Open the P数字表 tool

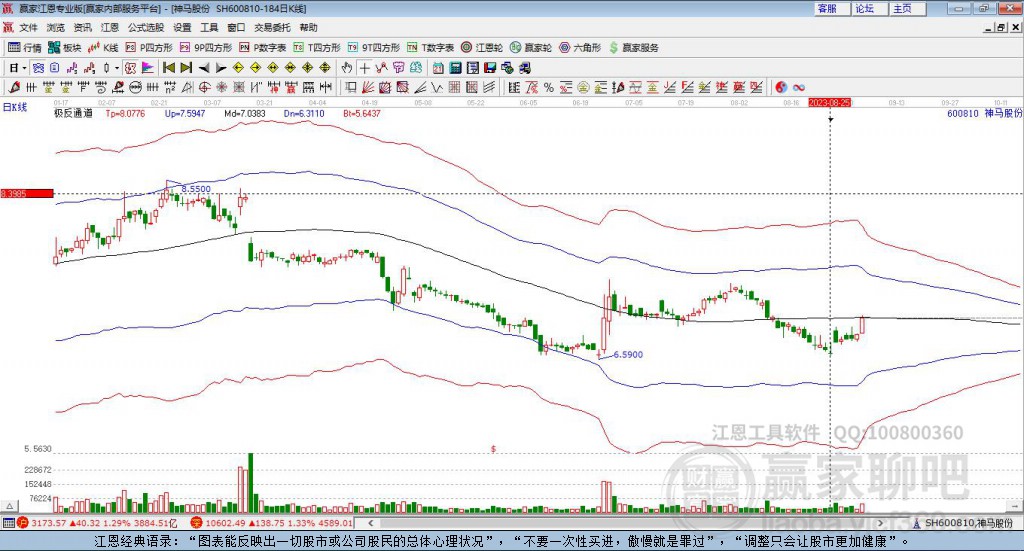[263, 48]
